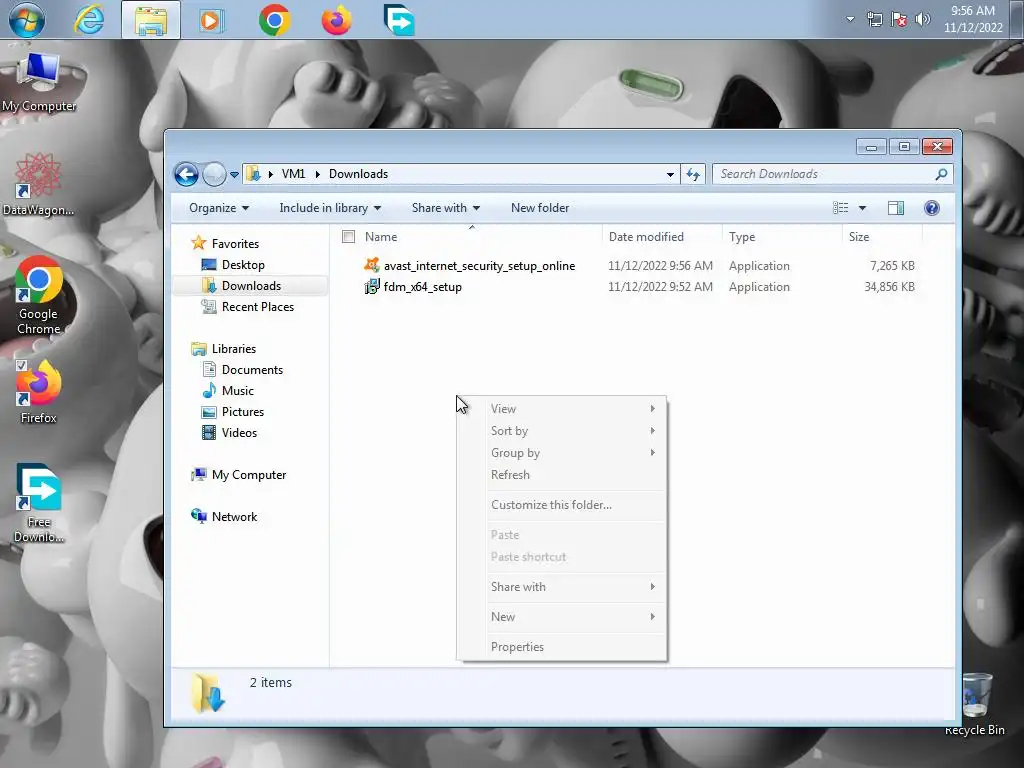Open Explorer Help question mark
Image resolution: width=1024 pixels, height=768 pixels.
point(932,208)
